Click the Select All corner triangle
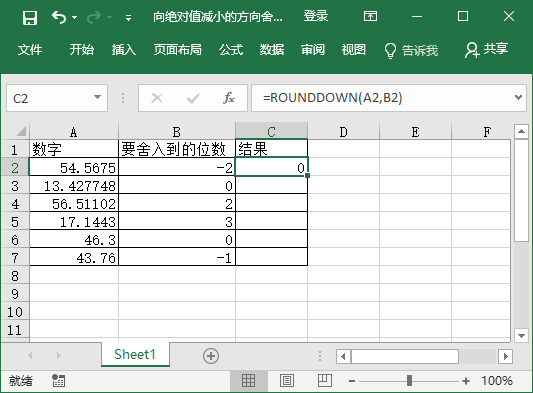The width and height of the screenshot is (533, 393). (21, 131)
